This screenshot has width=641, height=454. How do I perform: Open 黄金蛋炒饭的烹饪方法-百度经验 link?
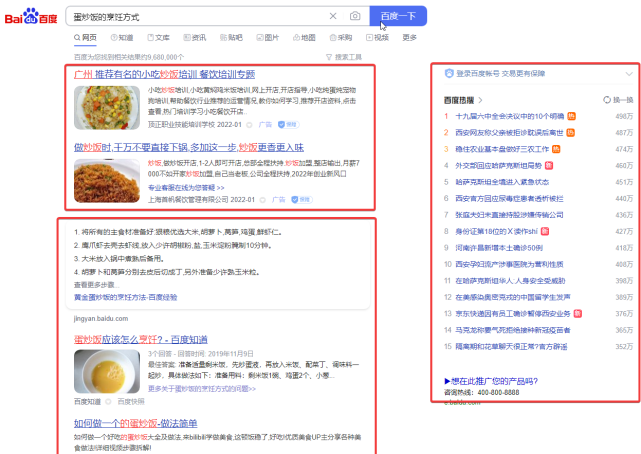(126, 297)
